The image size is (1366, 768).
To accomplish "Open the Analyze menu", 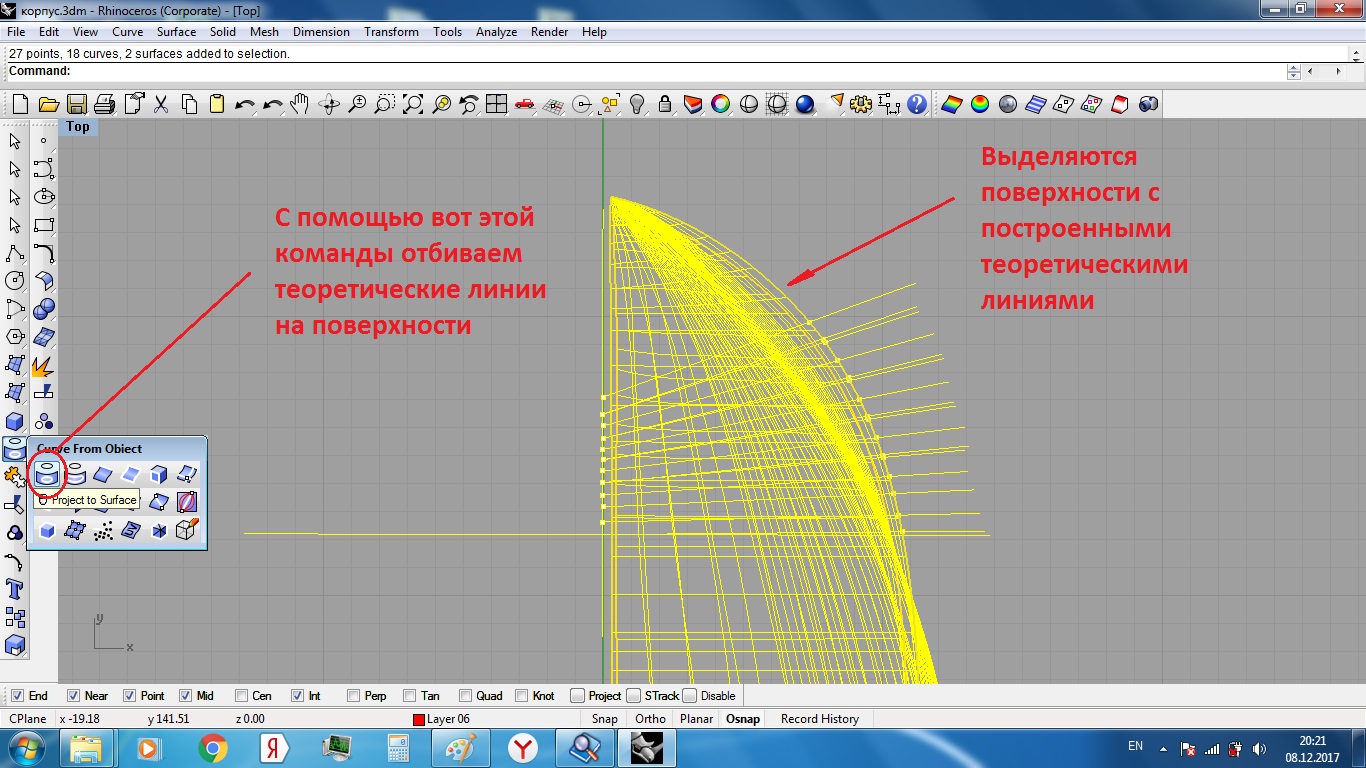I will click(x=496, y=32).
